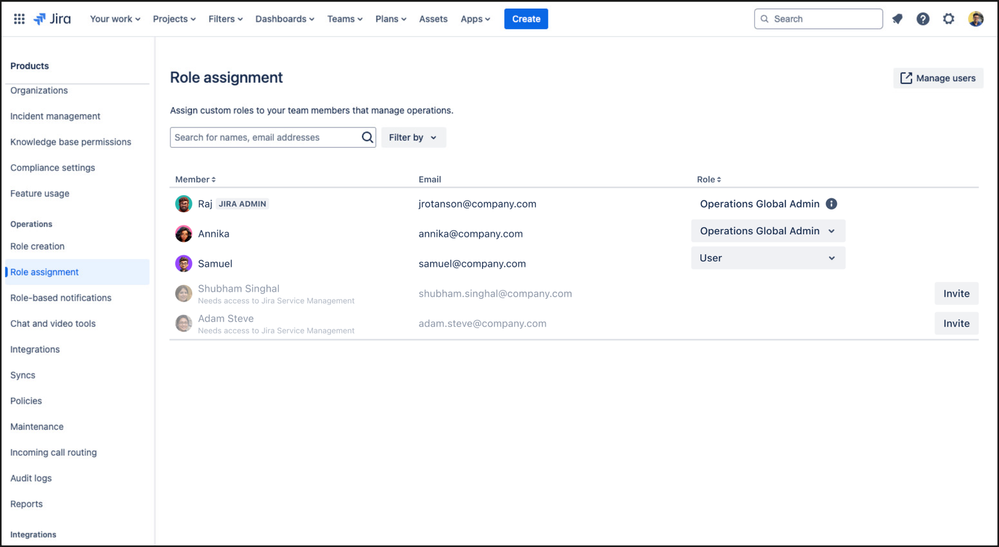
Task: Click email annika@company.com
Action: 470,234
